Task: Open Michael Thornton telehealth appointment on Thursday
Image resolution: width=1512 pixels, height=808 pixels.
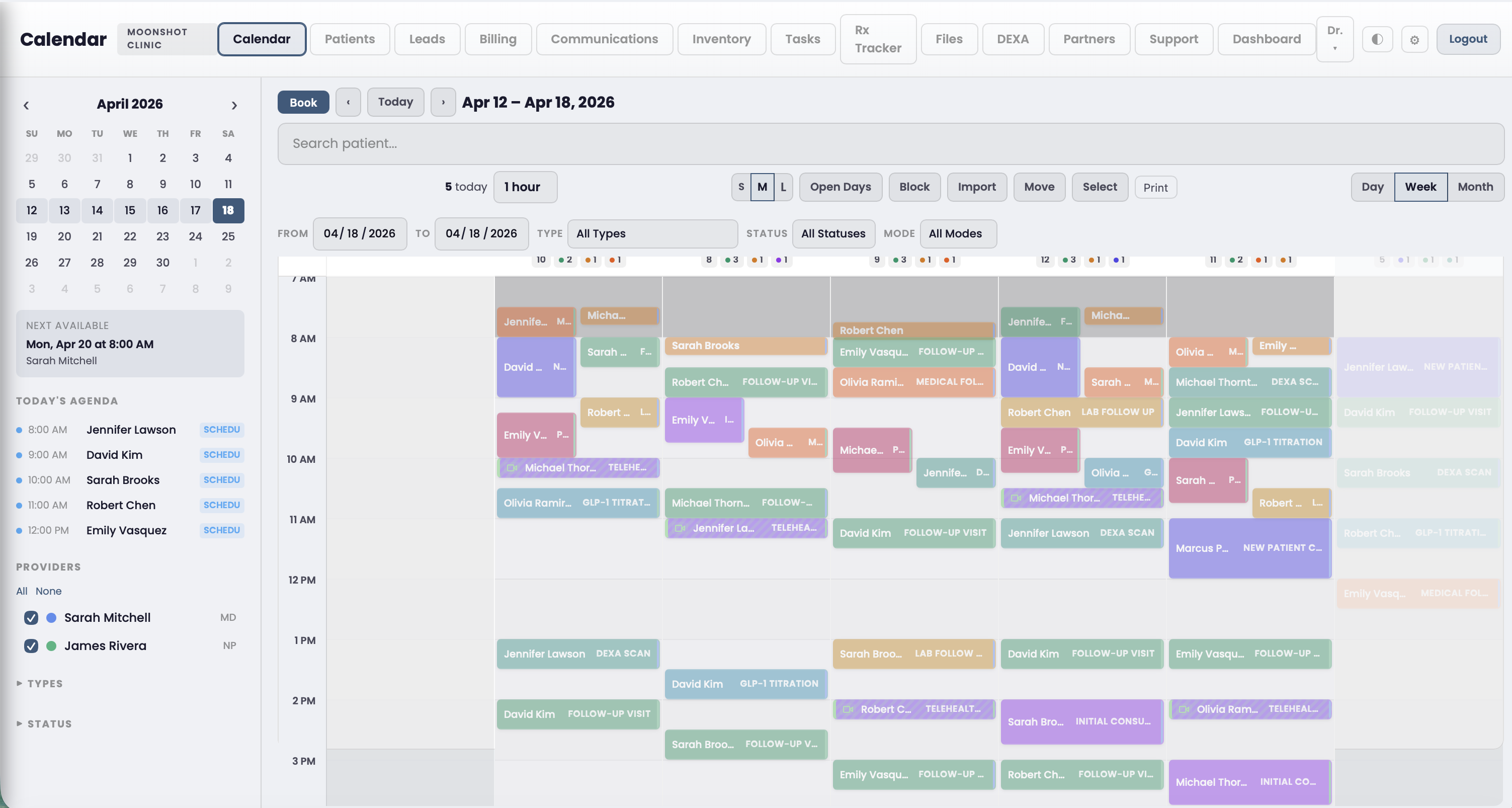Action: [1082, 498]
